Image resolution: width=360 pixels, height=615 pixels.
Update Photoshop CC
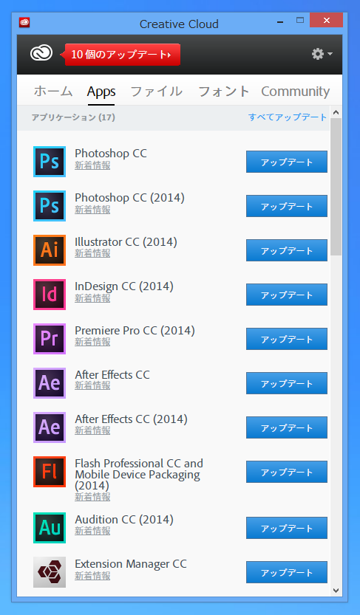coord(287,162)
